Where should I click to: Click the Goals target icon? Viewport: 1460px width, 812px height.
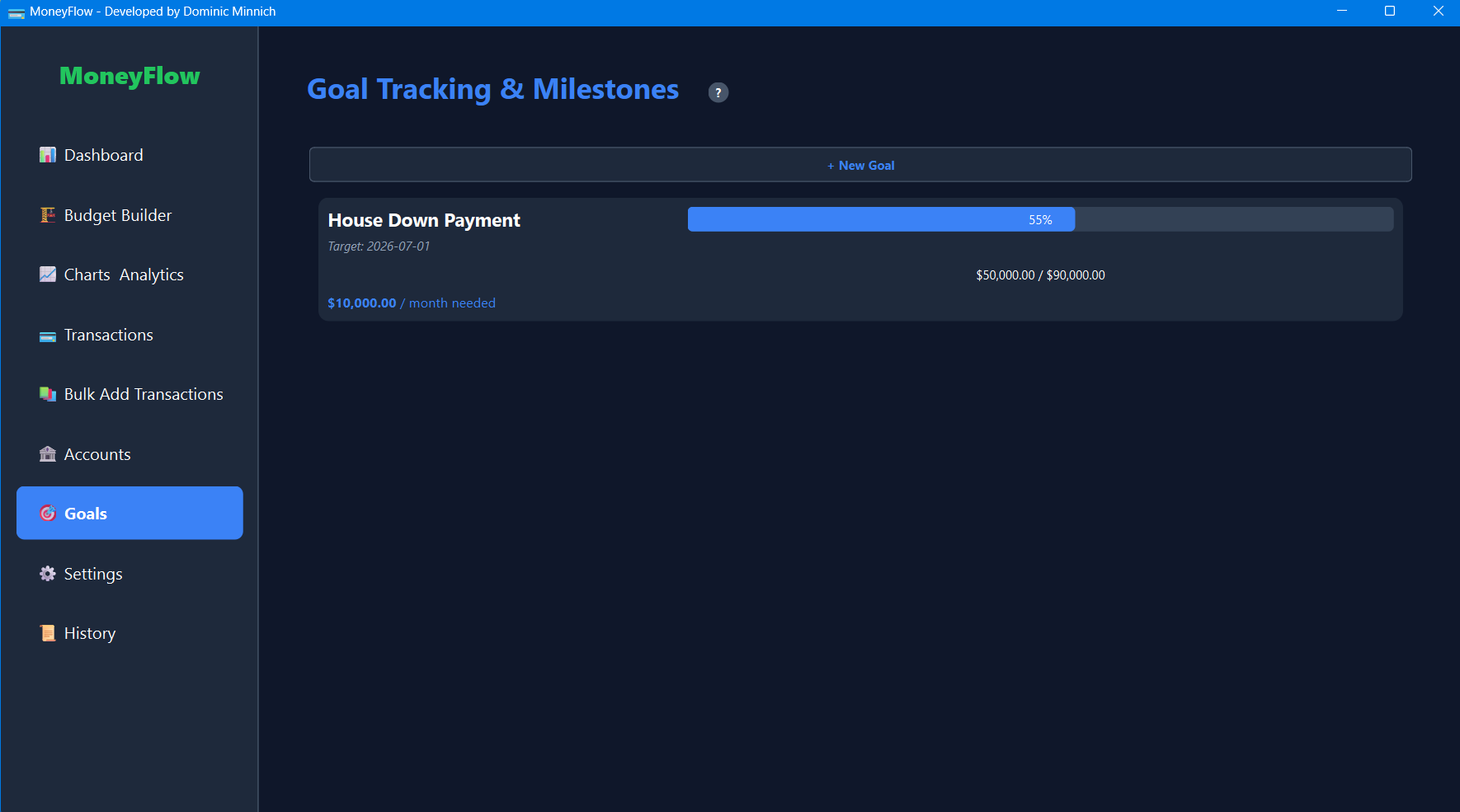click(47, 513)
